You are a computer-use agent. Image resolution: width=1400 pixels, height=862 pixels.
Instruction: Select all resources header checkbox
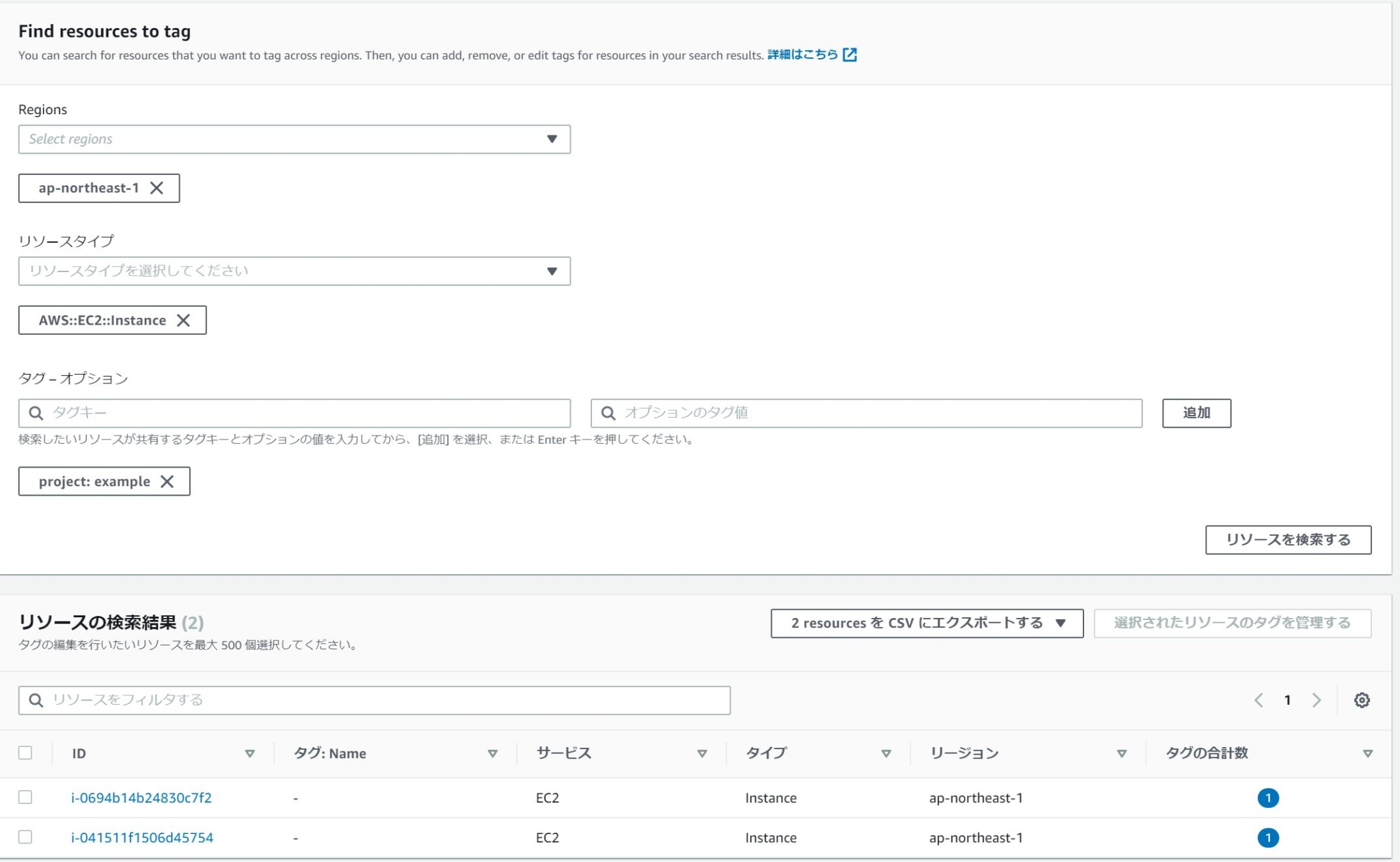click(x=25, y=753)
